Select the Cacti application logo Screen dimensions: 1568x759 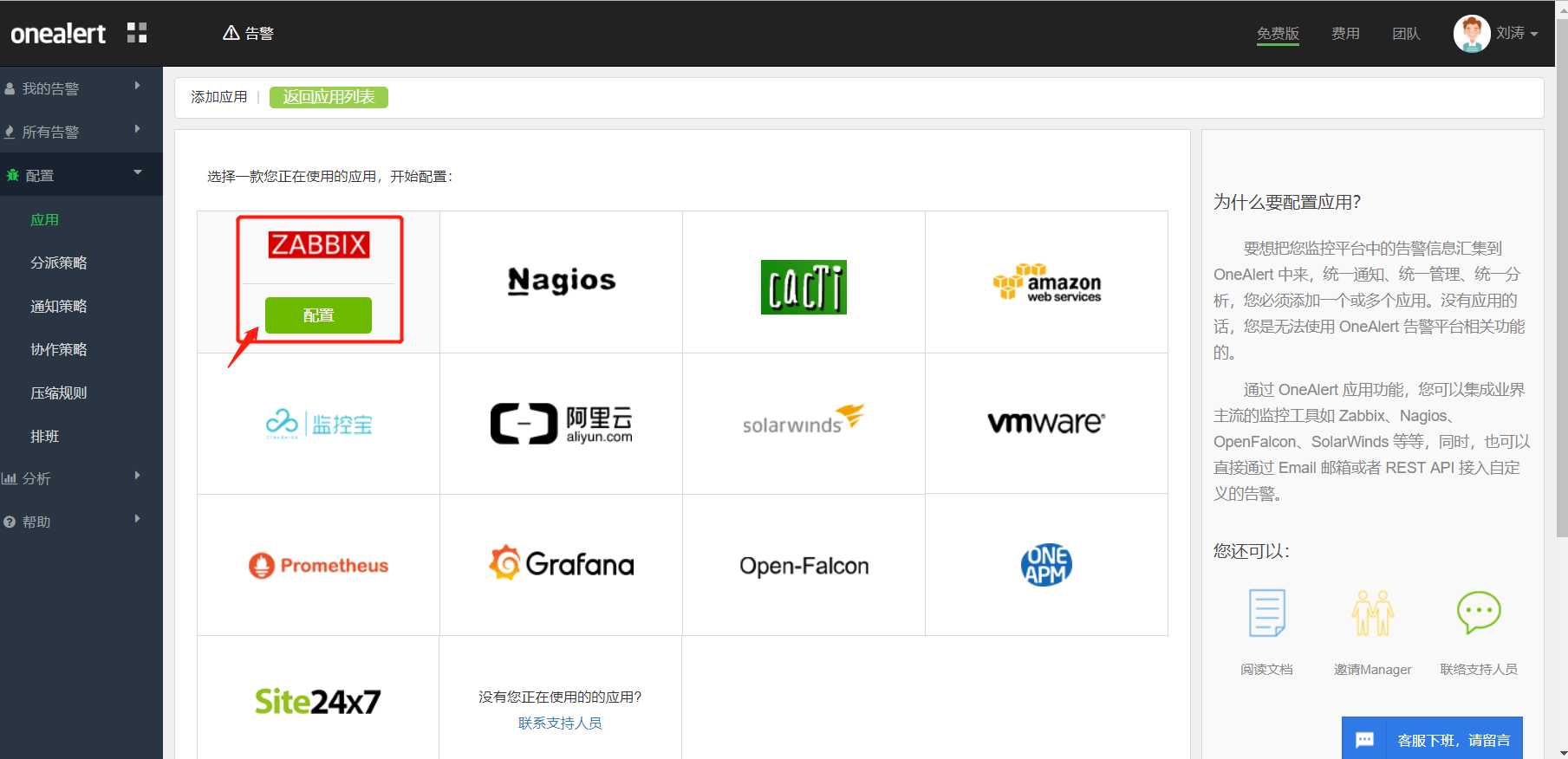point(804,287)
